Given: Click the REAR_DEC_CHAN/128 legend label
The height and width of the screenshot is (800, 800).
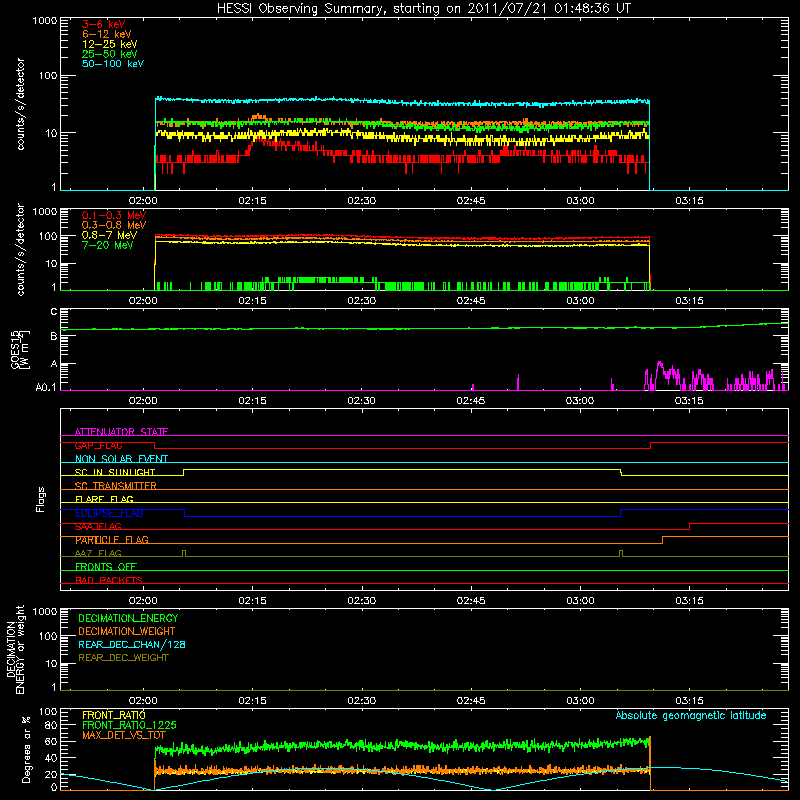Looking at the screenshot, I should [x=132, y=644].
